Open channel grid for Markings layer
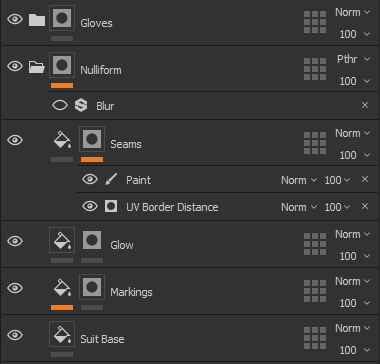This screenshot has width=380, height=364. (x=315, y=291)
